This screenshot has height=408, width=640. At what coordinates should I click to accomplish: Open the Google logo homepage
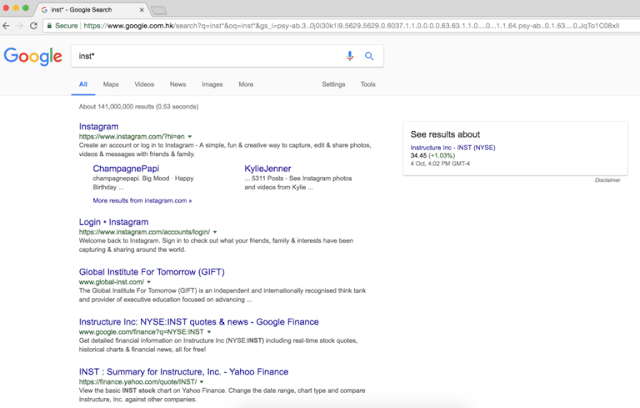click(x=33, y=56)
